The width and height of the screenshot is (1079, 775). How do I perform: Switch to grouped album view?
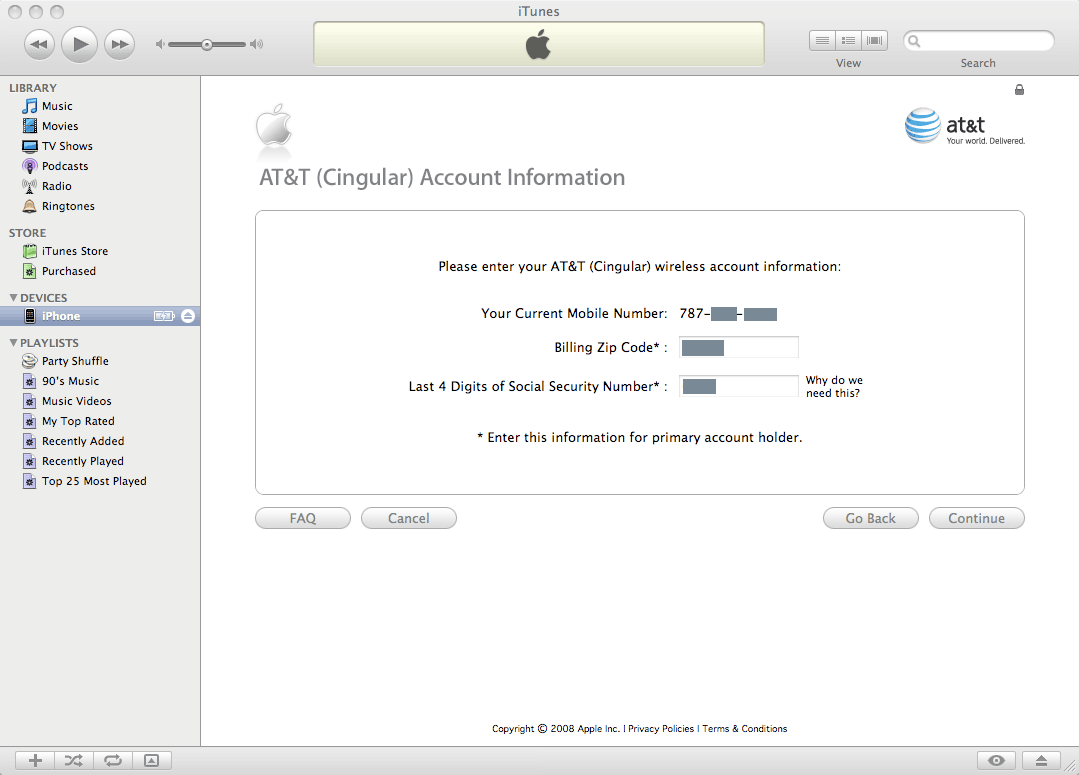(848, 41)
